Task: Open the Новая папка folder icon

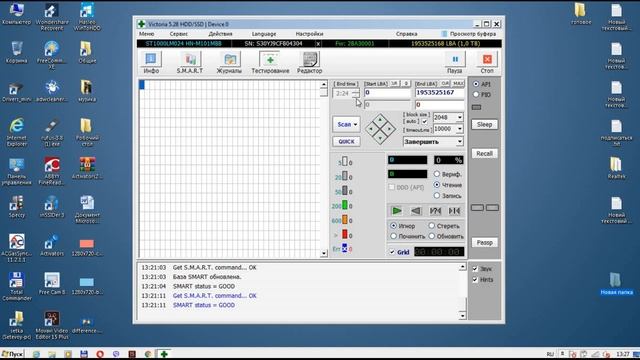Action: pos(616,284)
